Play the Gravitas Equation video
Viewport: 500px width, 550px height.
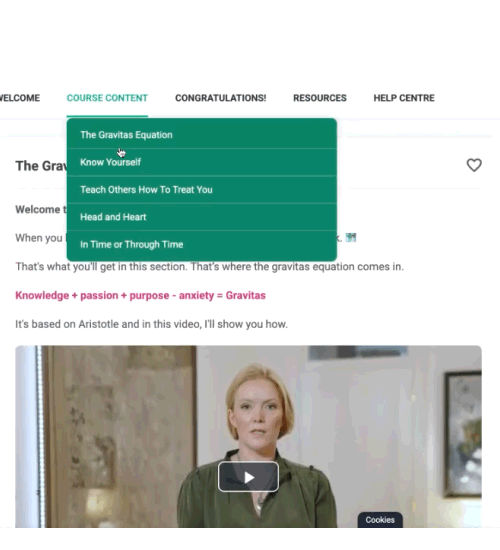click(248, 477)
